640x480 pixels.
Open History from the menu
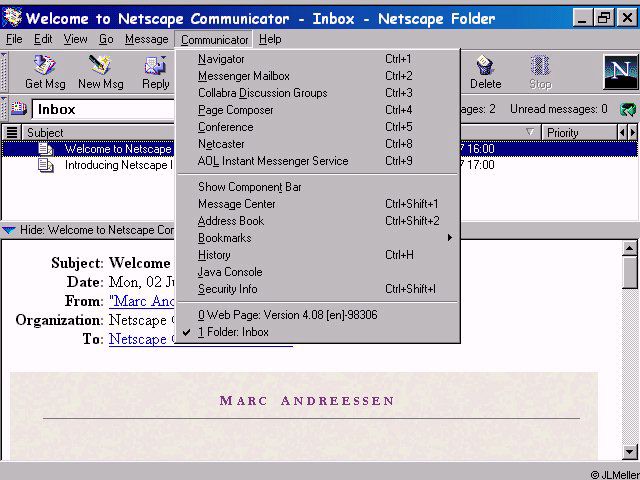tap(318, 255)
